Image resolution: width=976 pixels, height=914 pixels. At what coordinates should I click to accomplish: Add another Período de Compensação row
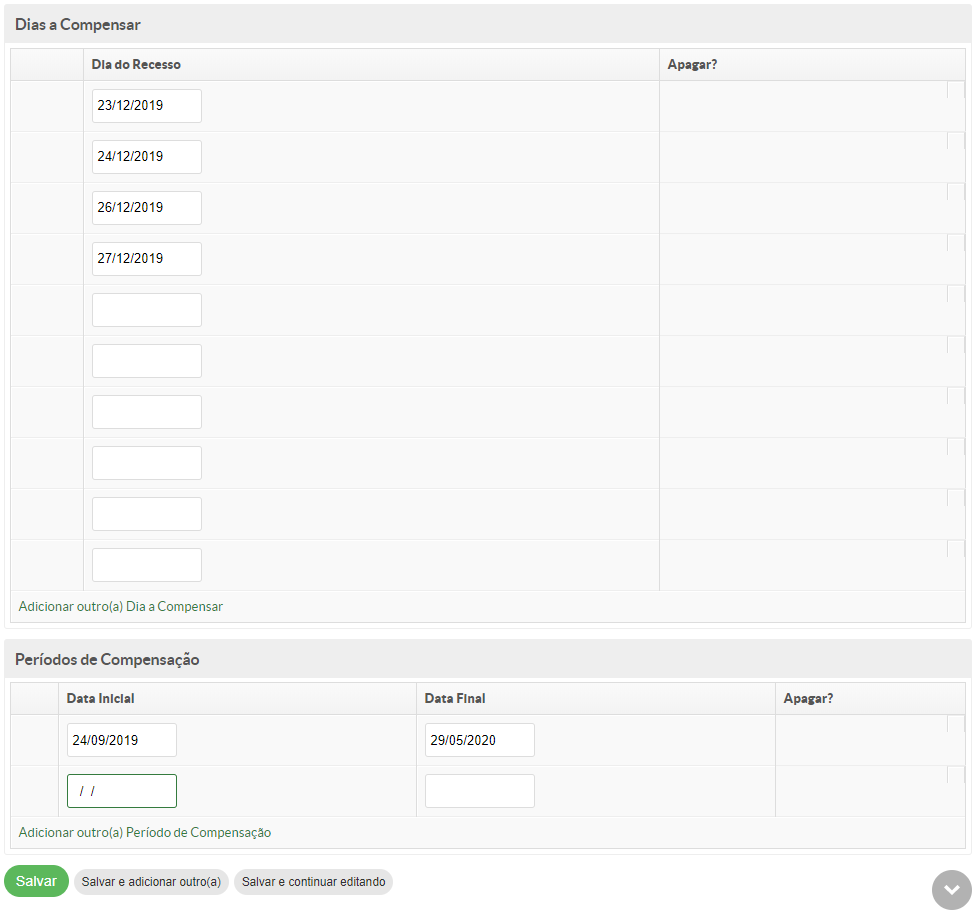(145, 832)
